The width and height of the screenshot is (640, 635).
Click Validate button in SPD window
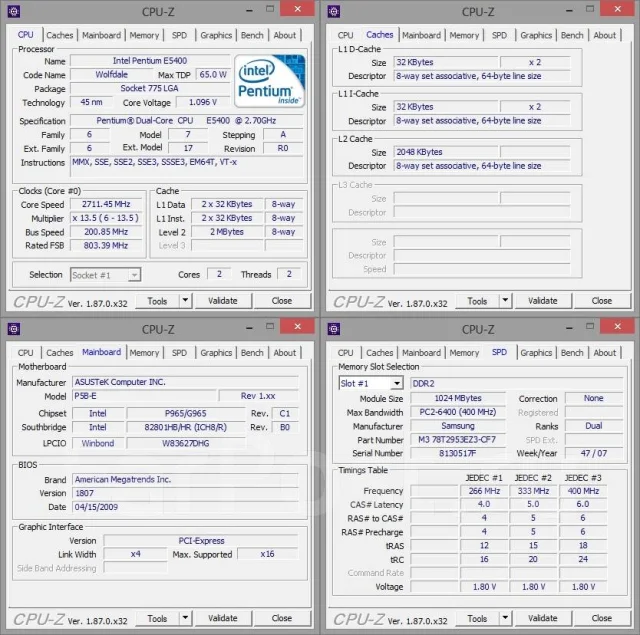coord(543,618)
